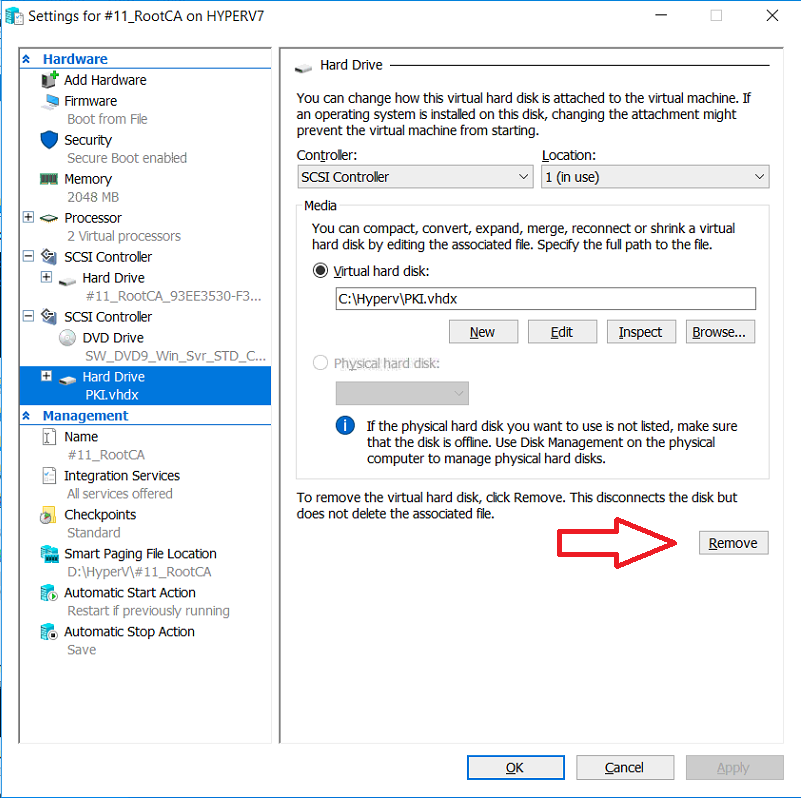801x798 pixels.
Task: Open Memory settings
Action: click(88, 179)
